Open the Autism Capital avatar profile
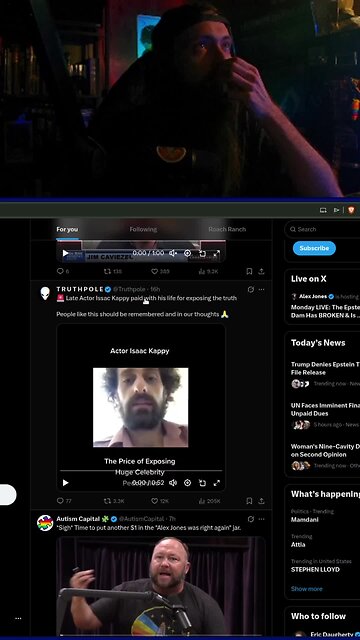The height and width of the screenshot is (640, 360). coord(45,523)
